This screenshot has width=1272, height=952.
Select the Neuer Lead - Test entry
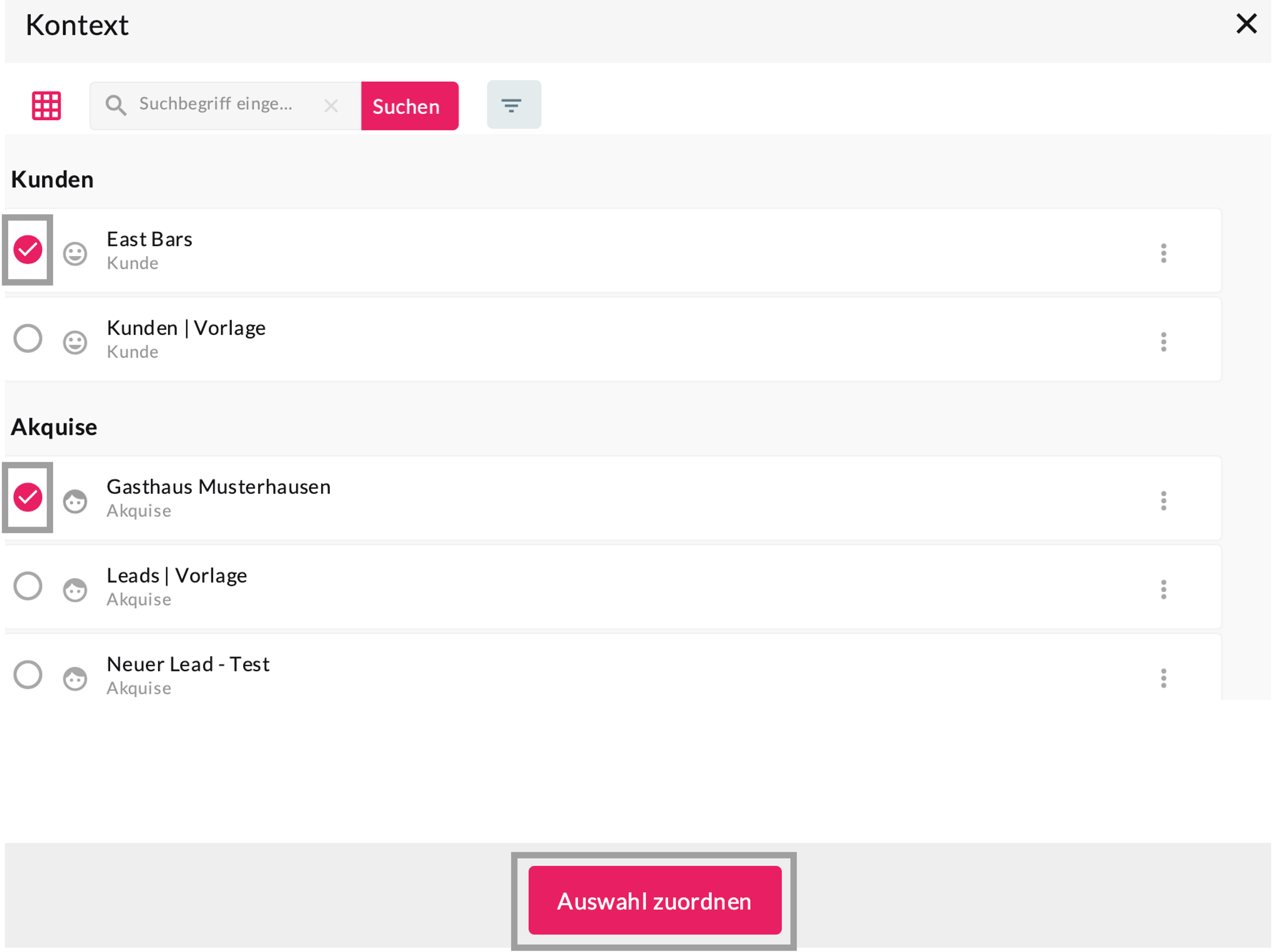pyautogui.click(x=28, y=675)
